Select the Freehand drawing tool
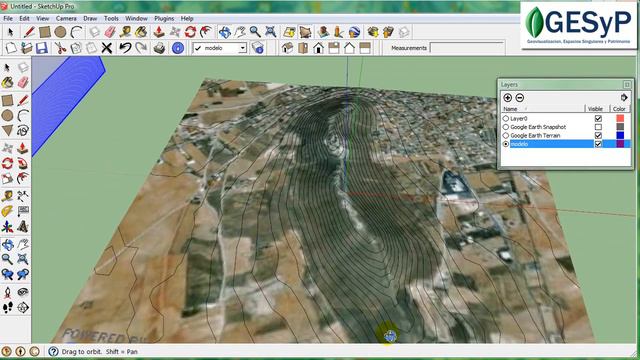 (x=23, y=131)
